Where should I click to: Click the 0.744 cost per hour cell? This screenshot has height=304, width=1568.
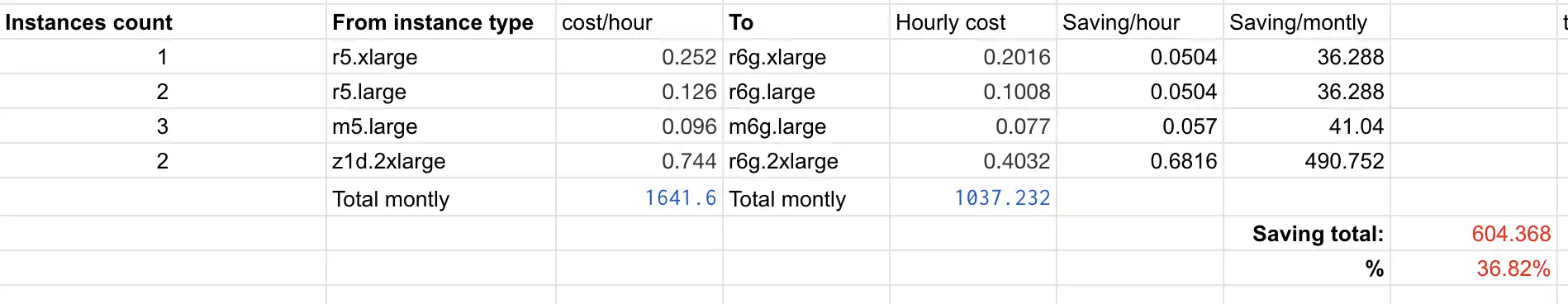639,161
